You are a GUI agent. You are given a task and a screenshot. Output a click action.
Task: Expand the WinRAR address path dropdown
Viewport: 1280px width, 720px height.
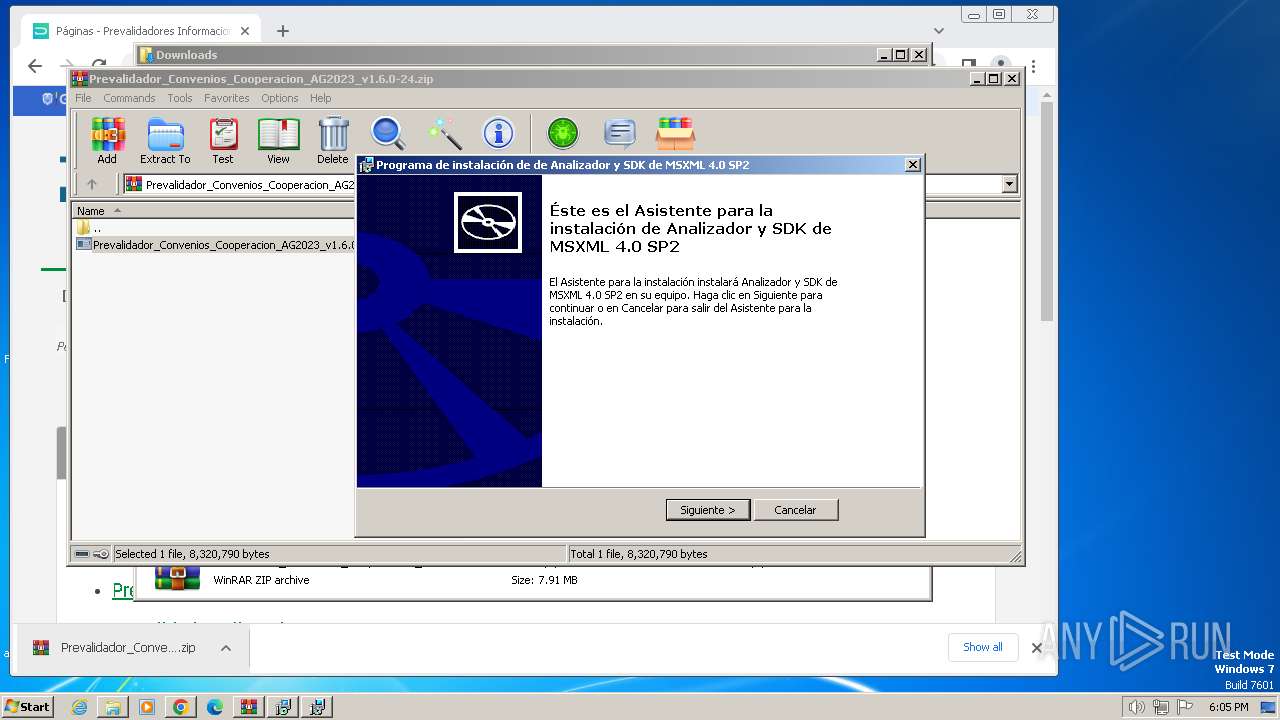tap(1009, 184)
